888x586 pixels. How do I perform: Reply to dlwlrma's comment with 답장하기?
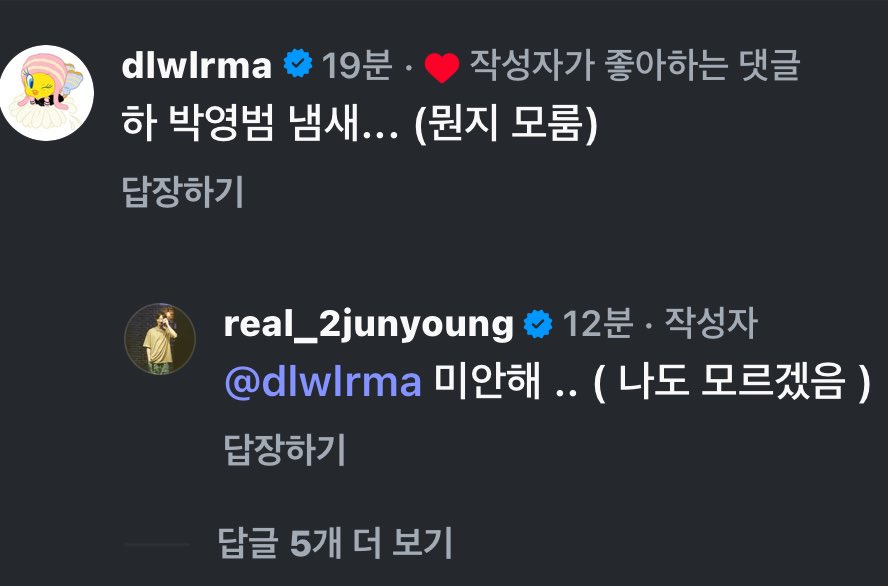point(183,191)
